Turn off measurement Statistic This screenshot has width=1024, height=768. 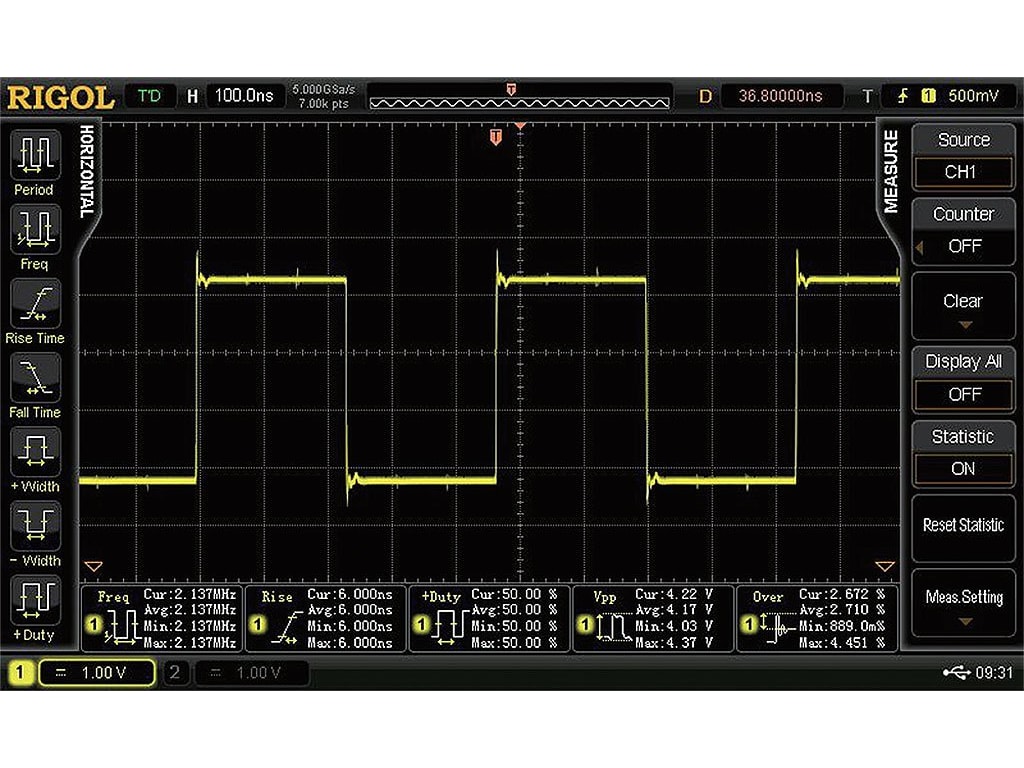pyautogui.click(x=962, y=469)
